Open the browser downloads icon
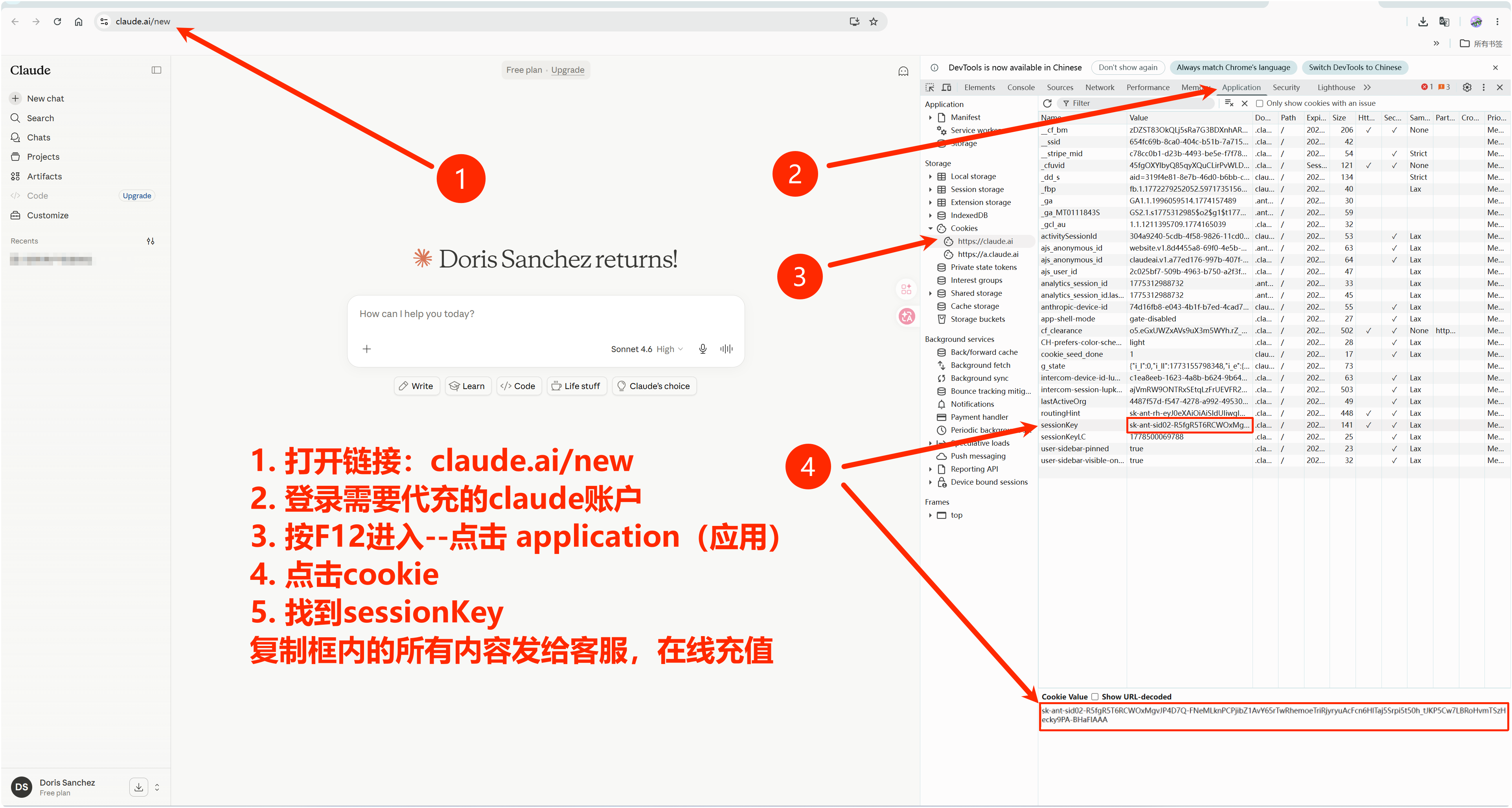1512x808 pixels. pos(1423,22)
